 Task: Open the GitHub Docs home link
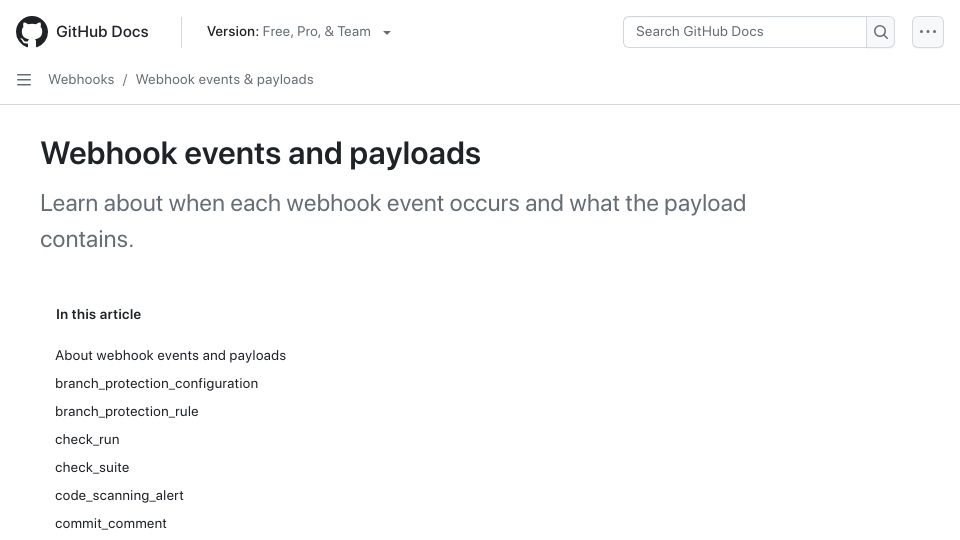click(102, 32)
